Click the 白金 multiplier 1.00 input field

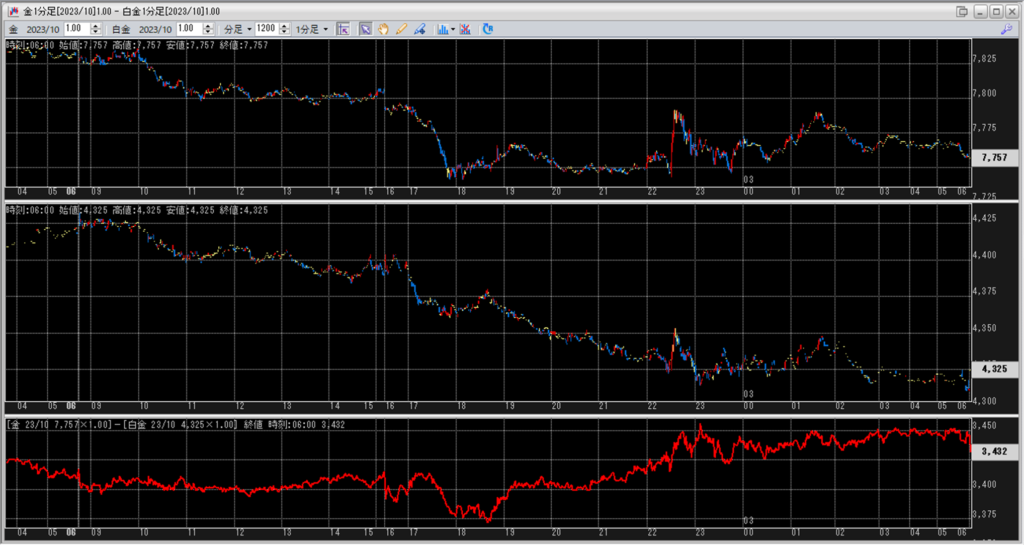190,29
